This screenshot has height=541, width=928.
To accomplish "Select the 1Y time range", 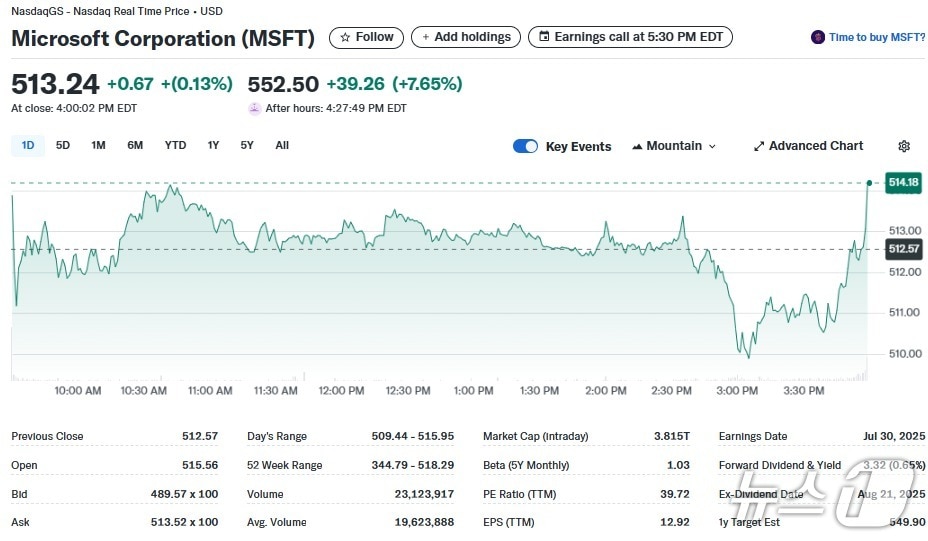I will coord(213,145).
